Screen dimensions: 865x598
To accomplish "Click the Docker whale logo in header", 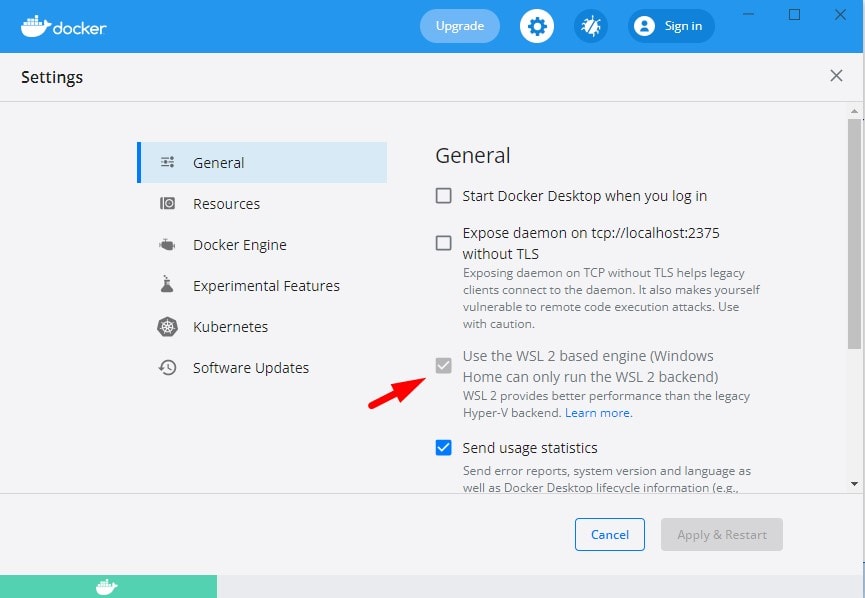I will click(x=63, y=26).
